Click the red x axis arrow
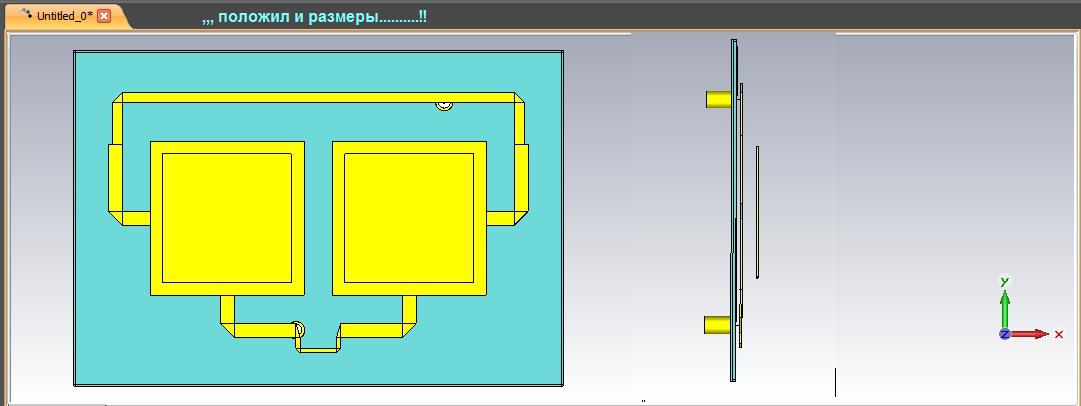1081x406 pixels. coord(1030,334)
